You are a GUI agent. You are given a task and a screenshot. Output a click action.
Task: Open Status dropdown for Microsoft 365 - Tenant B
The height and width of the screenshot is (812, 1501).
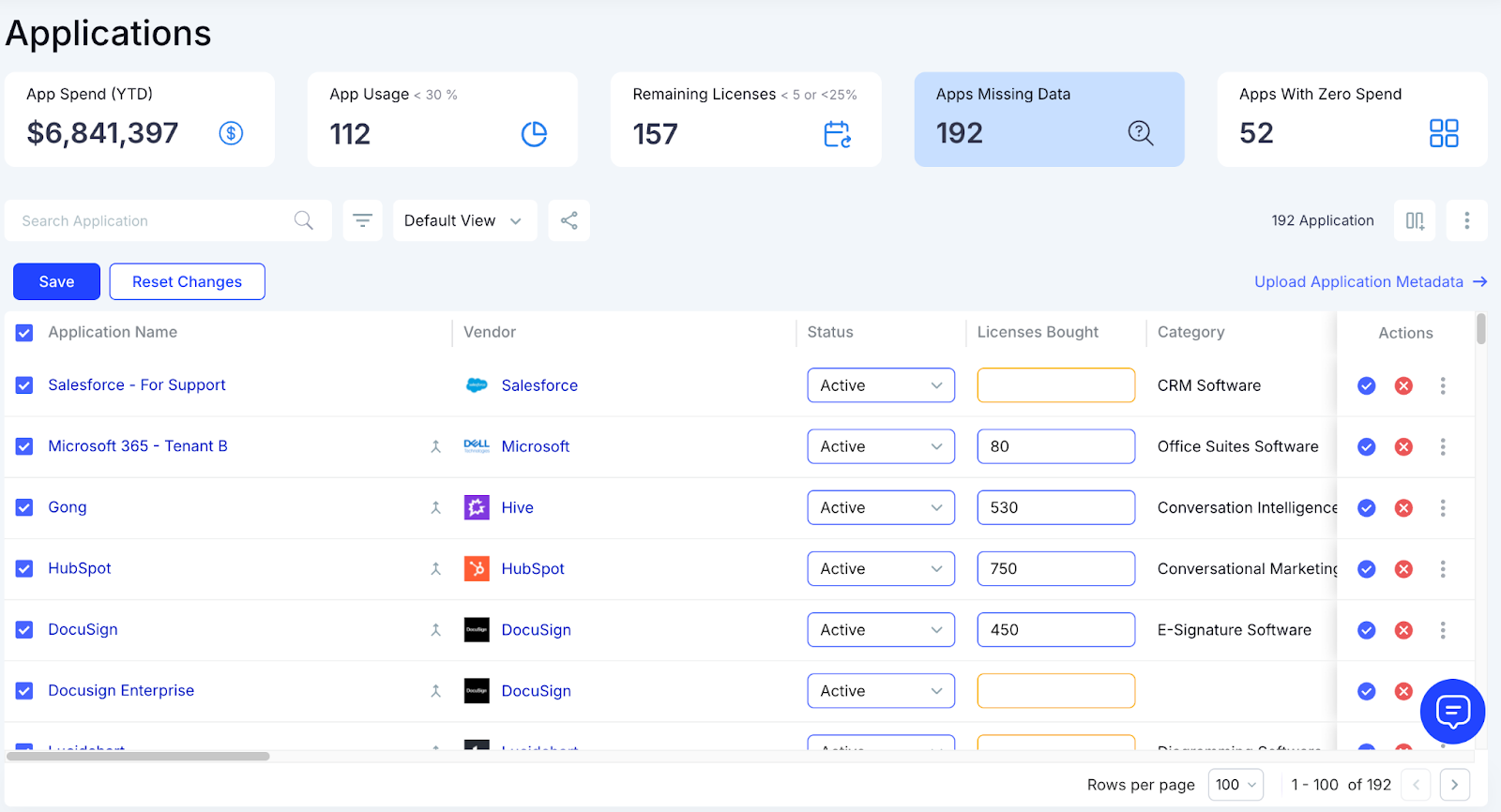[x=881, y=446]
